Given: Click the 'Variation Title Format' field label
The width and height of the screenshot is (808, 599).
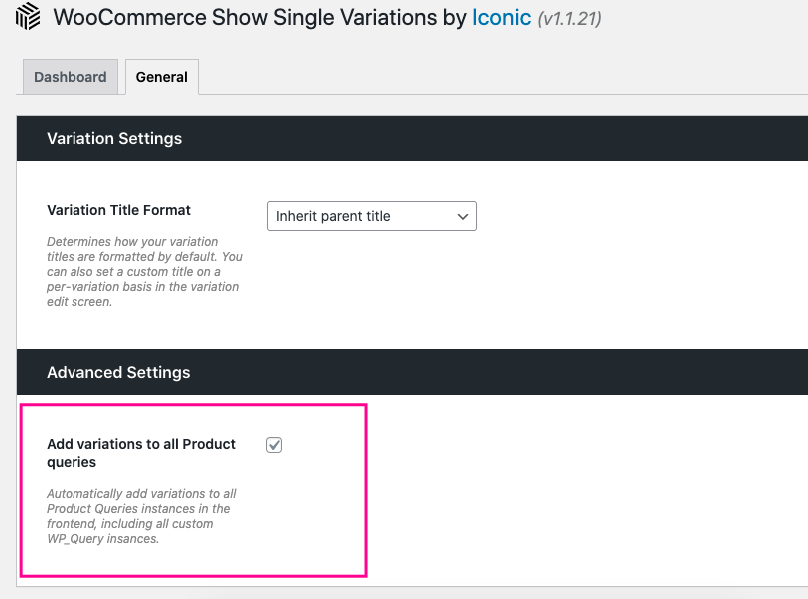Looking at the screenshot, I should coord(119,210).
